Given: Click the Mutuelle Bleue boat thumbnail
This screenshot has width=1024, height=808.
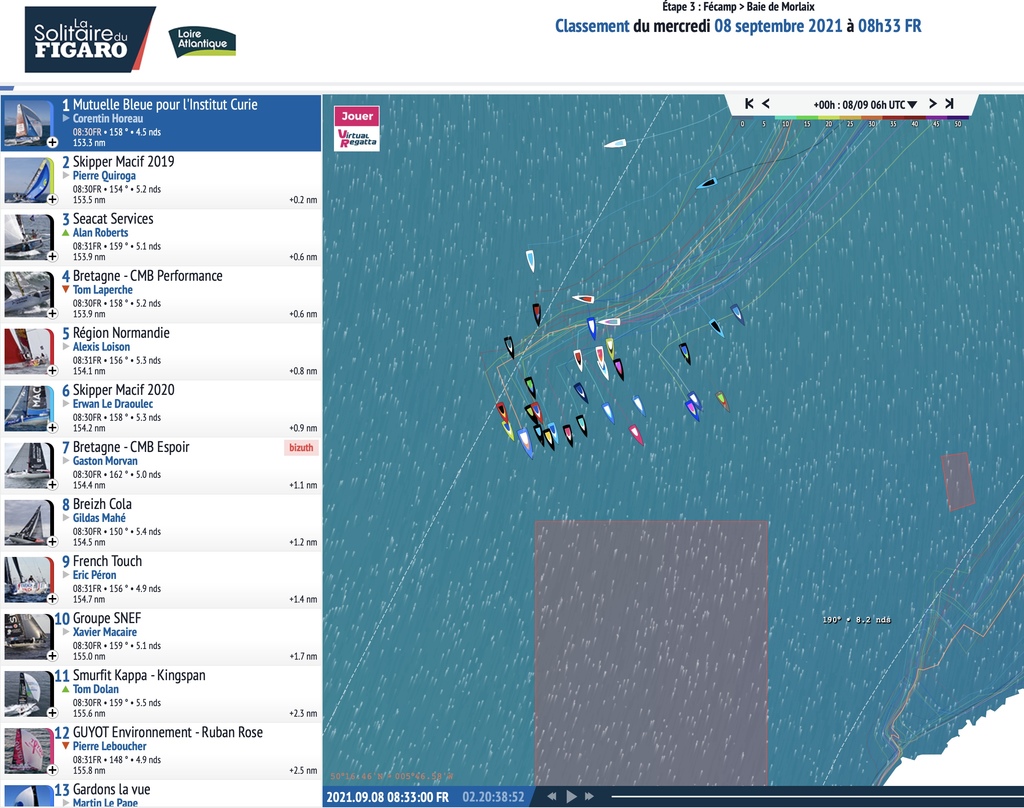Looking at the screenshot, I should click(28, 123).
